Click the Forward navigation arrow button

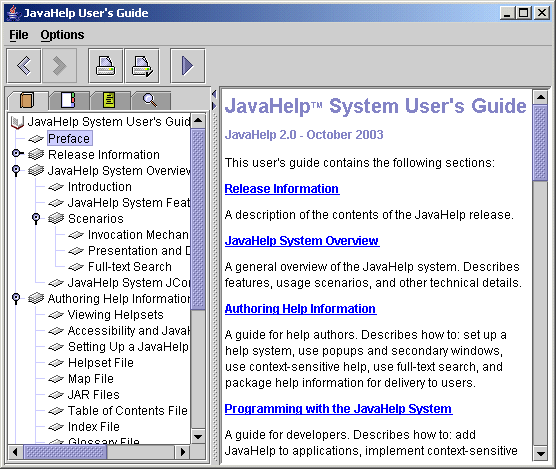tap(60, 66)
